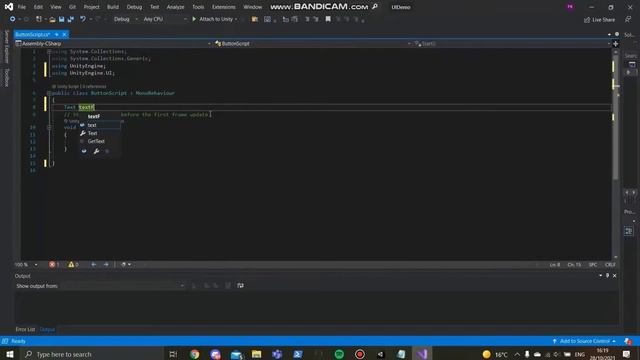Image resolution: width=640 pixels, height=360 pixels.
Task: Click Add to Source Control
Action: [x=584, y=341]
